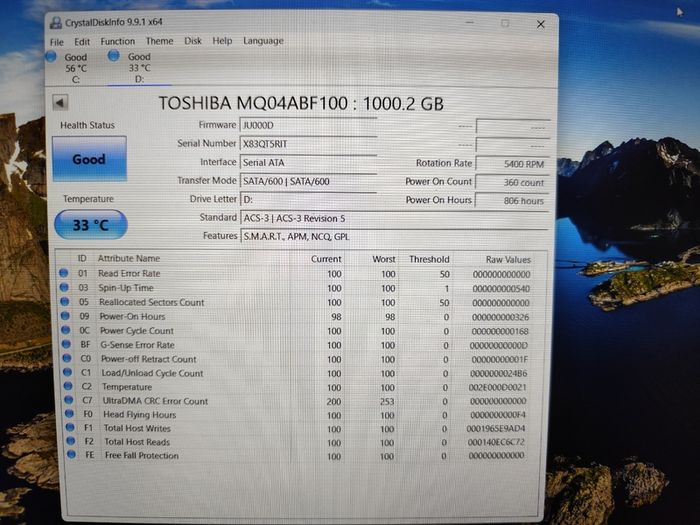The image size is (700, 525).
Task: Click the status icon for Reallocated Sectors Count
Action: [65, 301]
